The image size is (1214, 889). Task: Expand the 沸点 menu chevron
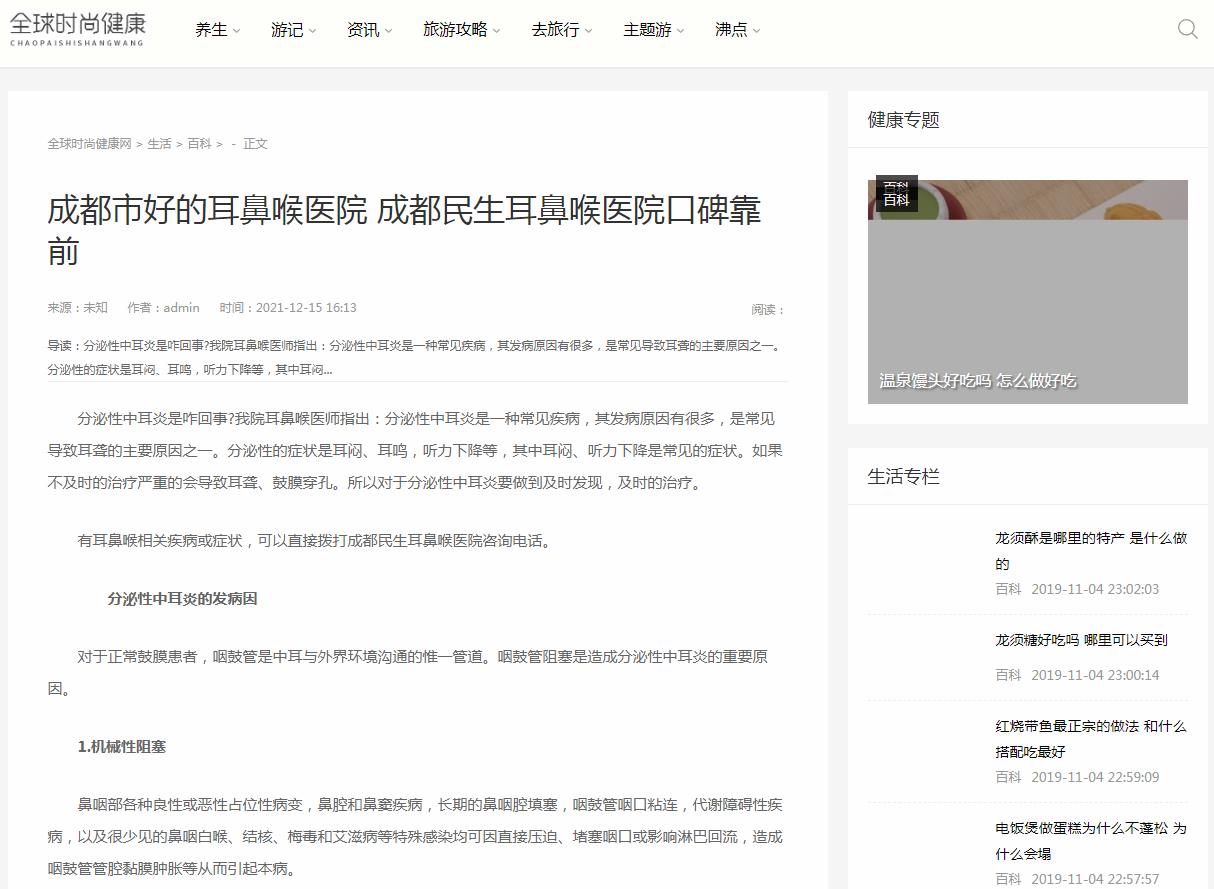pos(757,31)
